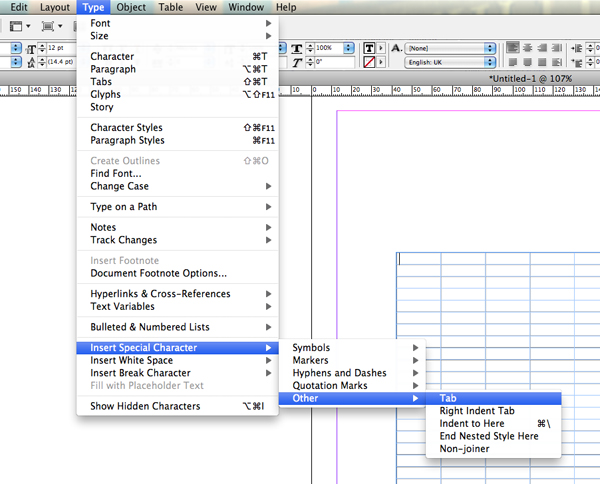Click the text fill colour T icon
Viewport: 600px width, 484px height.
tap(369, 48)
